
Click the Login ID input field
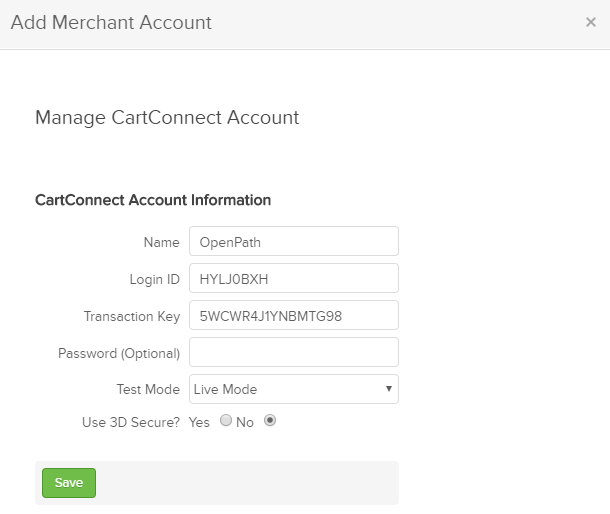[x=294, y=278]
